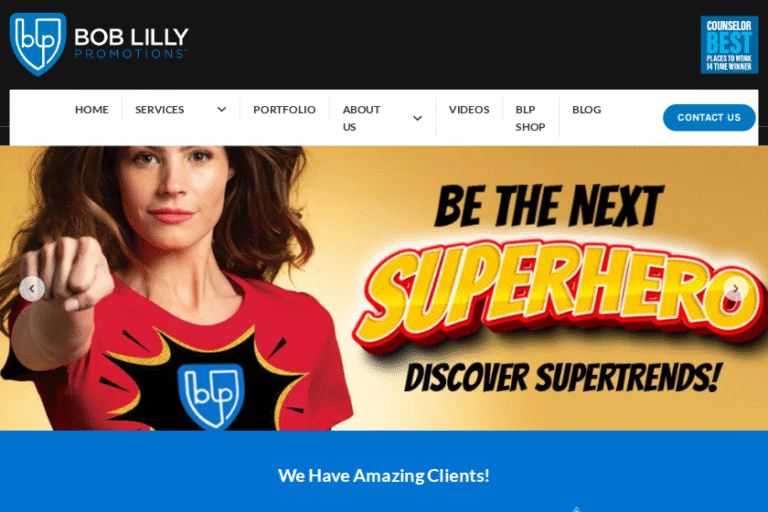Click the We Have Amazing Clients heading
Image resolution: width=768 pixels, height=512 pixels.
point(384,476)
